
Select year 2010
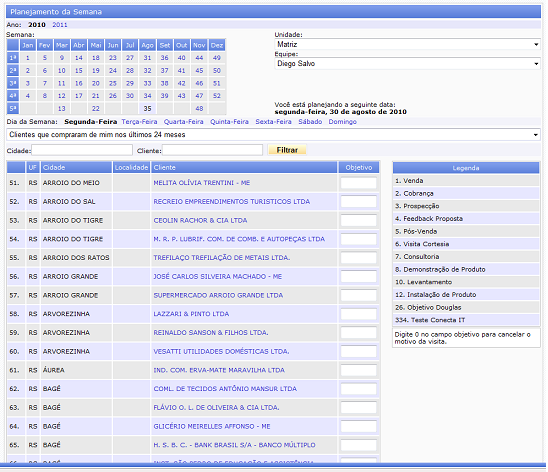[x=37, y=25]
